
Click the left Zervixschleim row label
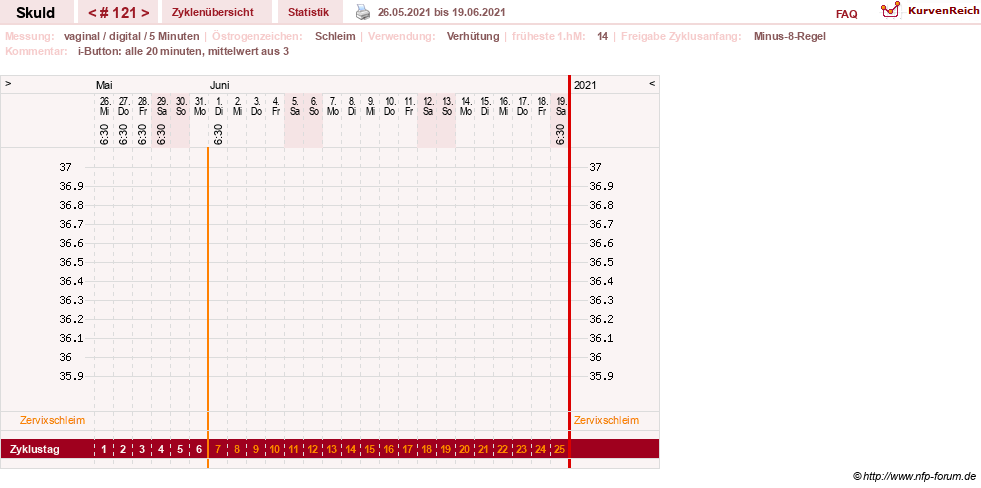click(53, 420)
